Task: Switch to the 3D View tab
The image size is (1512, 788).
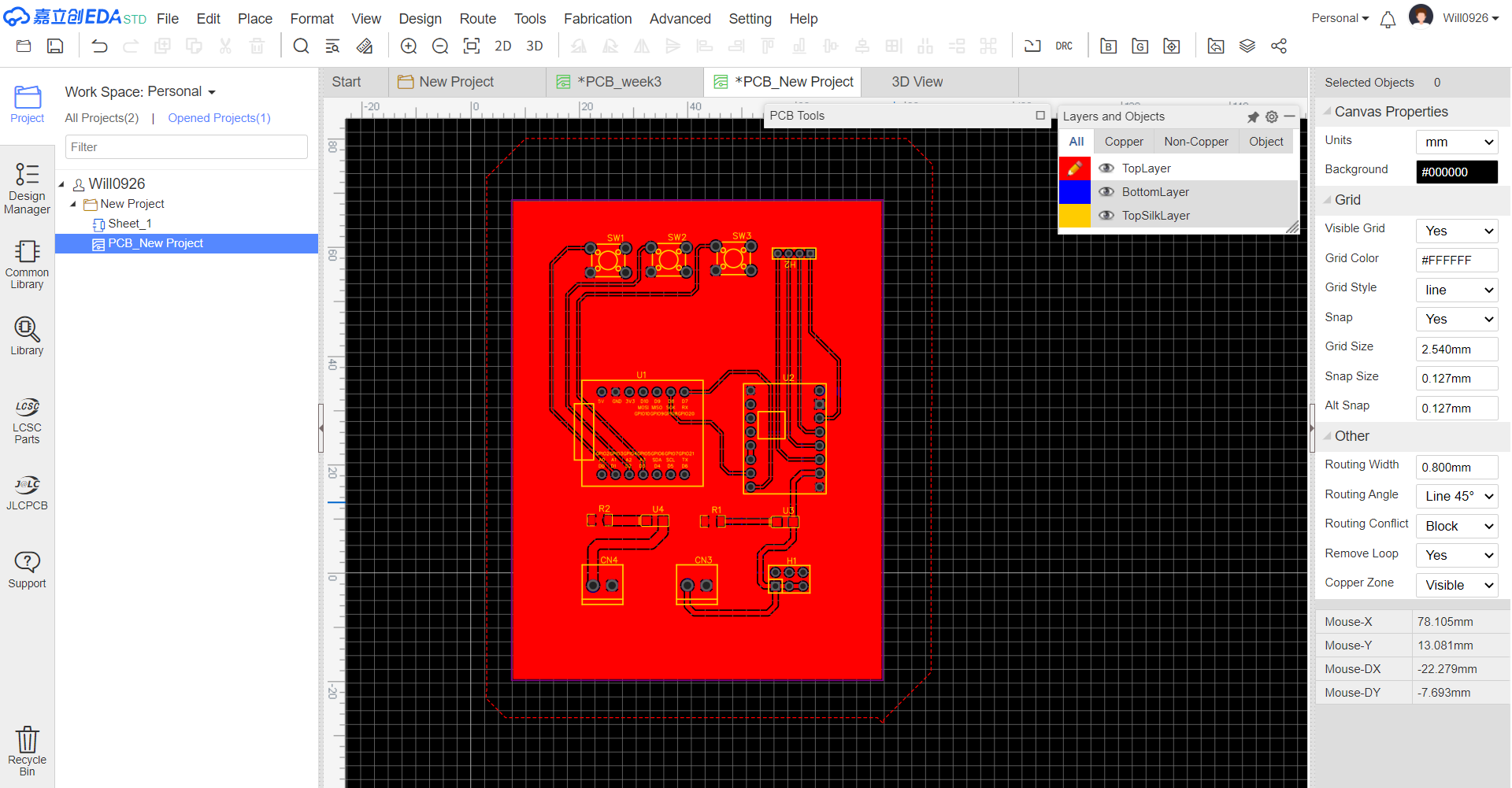Action: coord(917,82)
